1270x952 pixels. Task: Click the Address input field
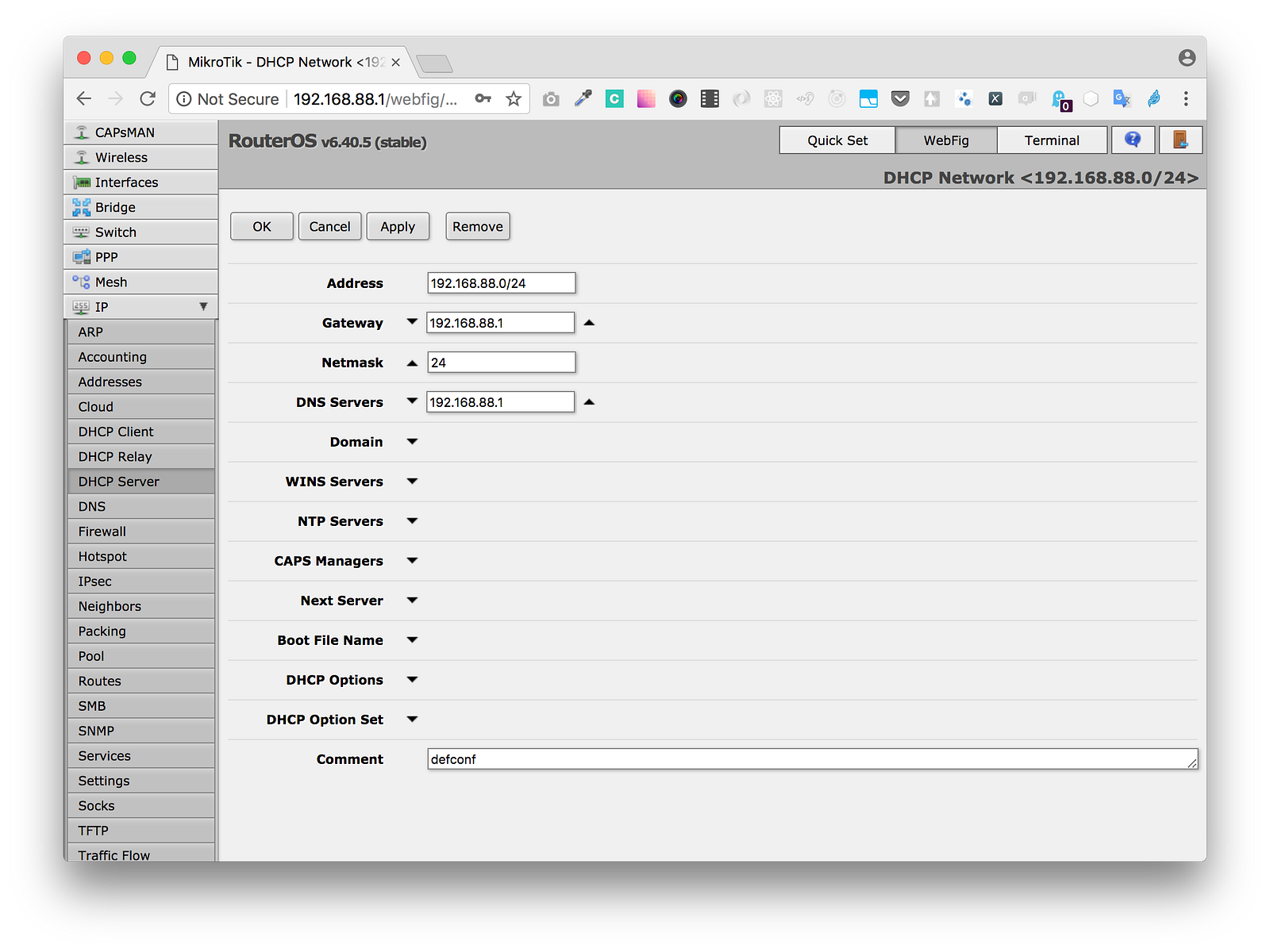point(502,283)
